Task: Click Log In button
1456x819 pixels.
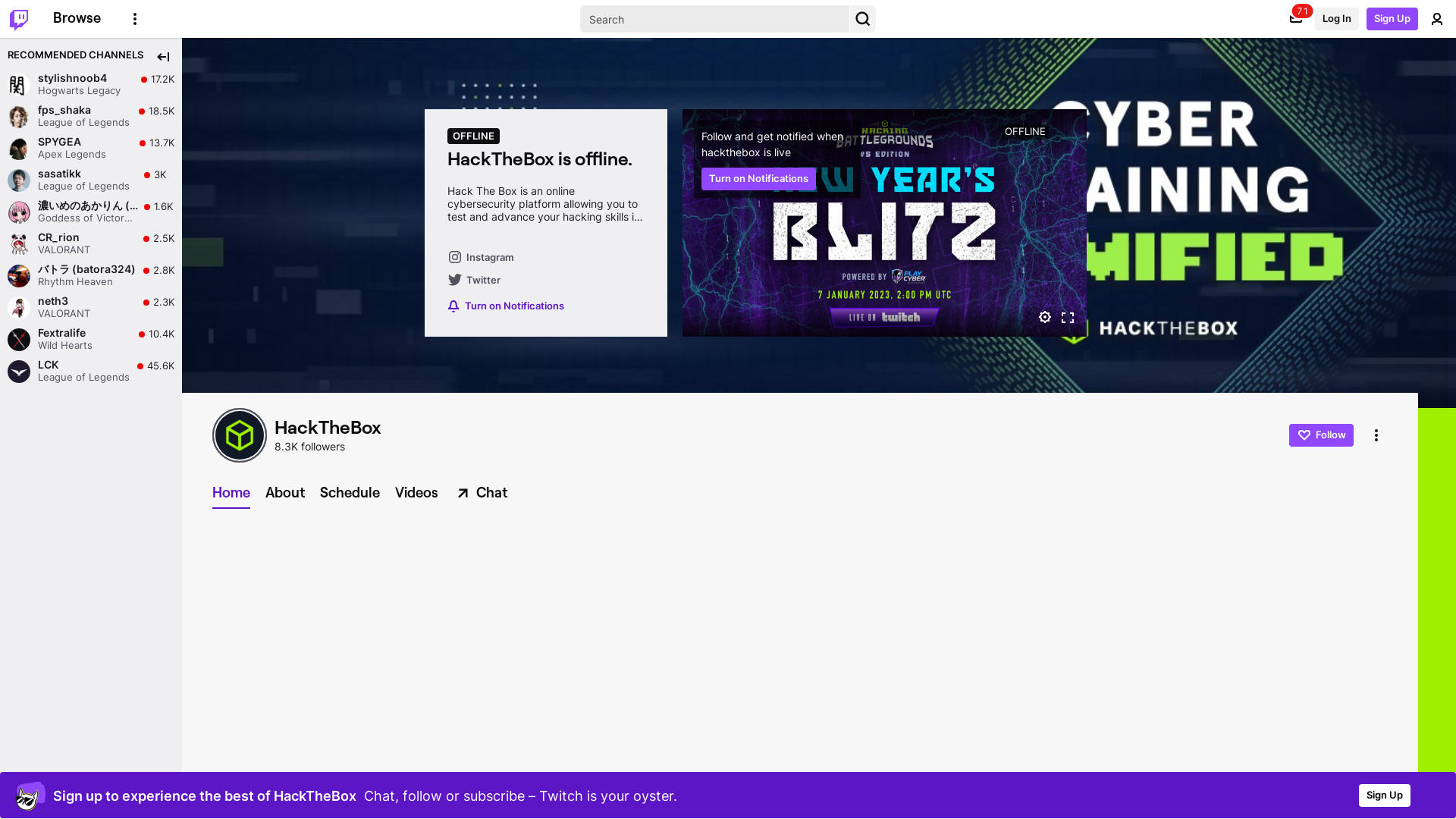Action: pos(1336,19)
